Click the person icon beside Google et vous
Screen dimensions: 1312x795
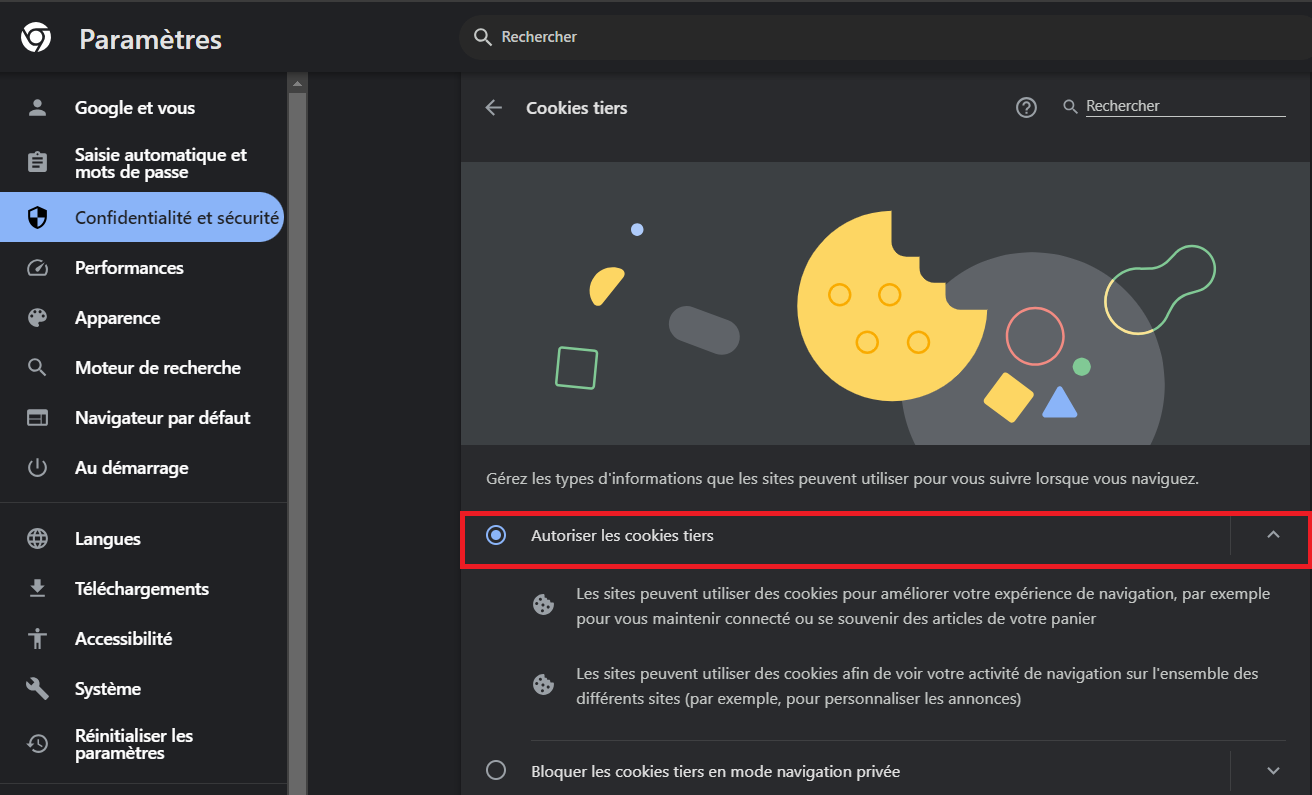[x=37, y=108]
